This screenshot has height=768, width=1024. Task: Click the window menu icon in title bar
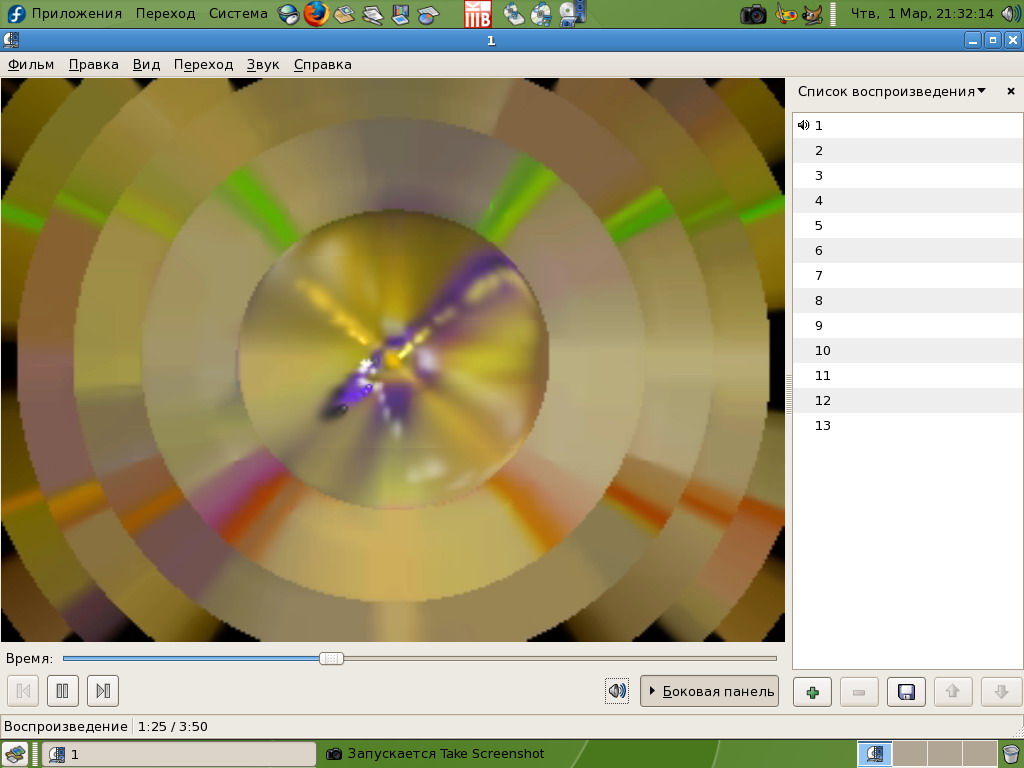coord(11,40)
